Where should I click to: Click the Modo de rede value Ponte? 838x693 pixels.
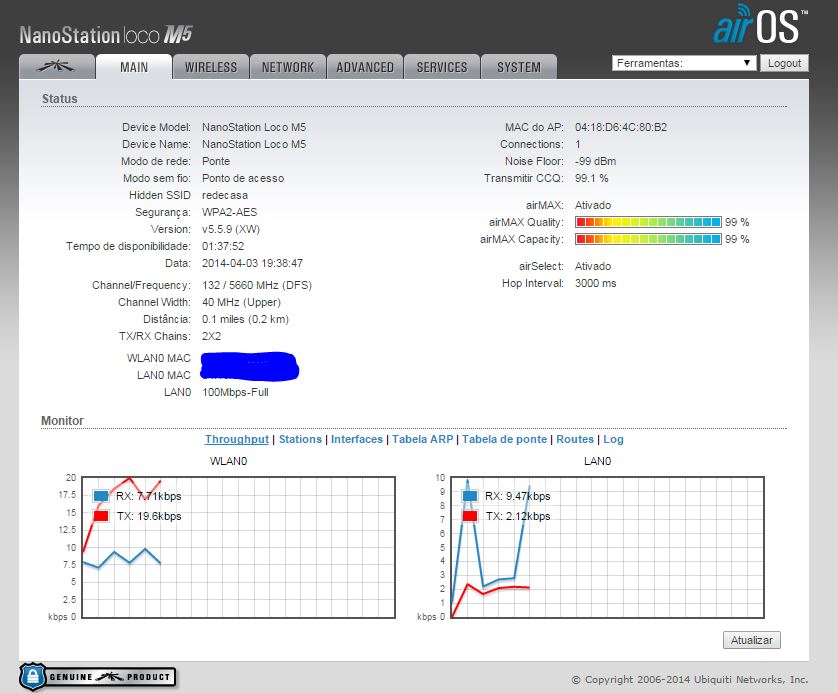(216, 161)
